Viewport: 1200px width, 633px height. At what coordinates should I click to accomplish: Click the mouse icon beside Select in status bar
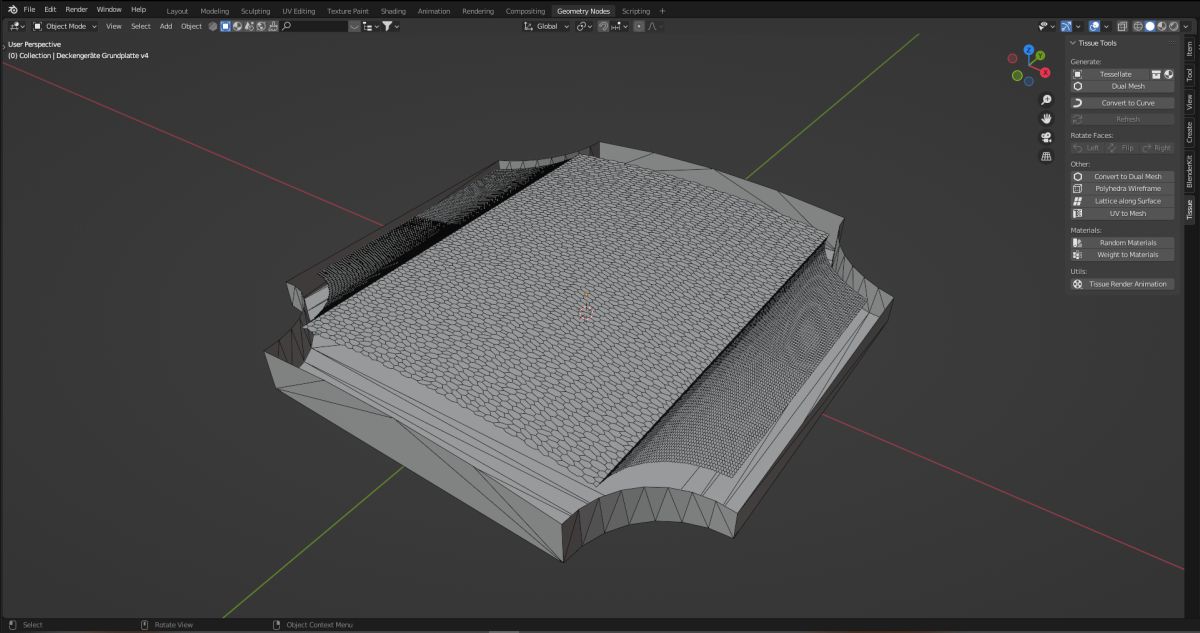tap(10, 625)
